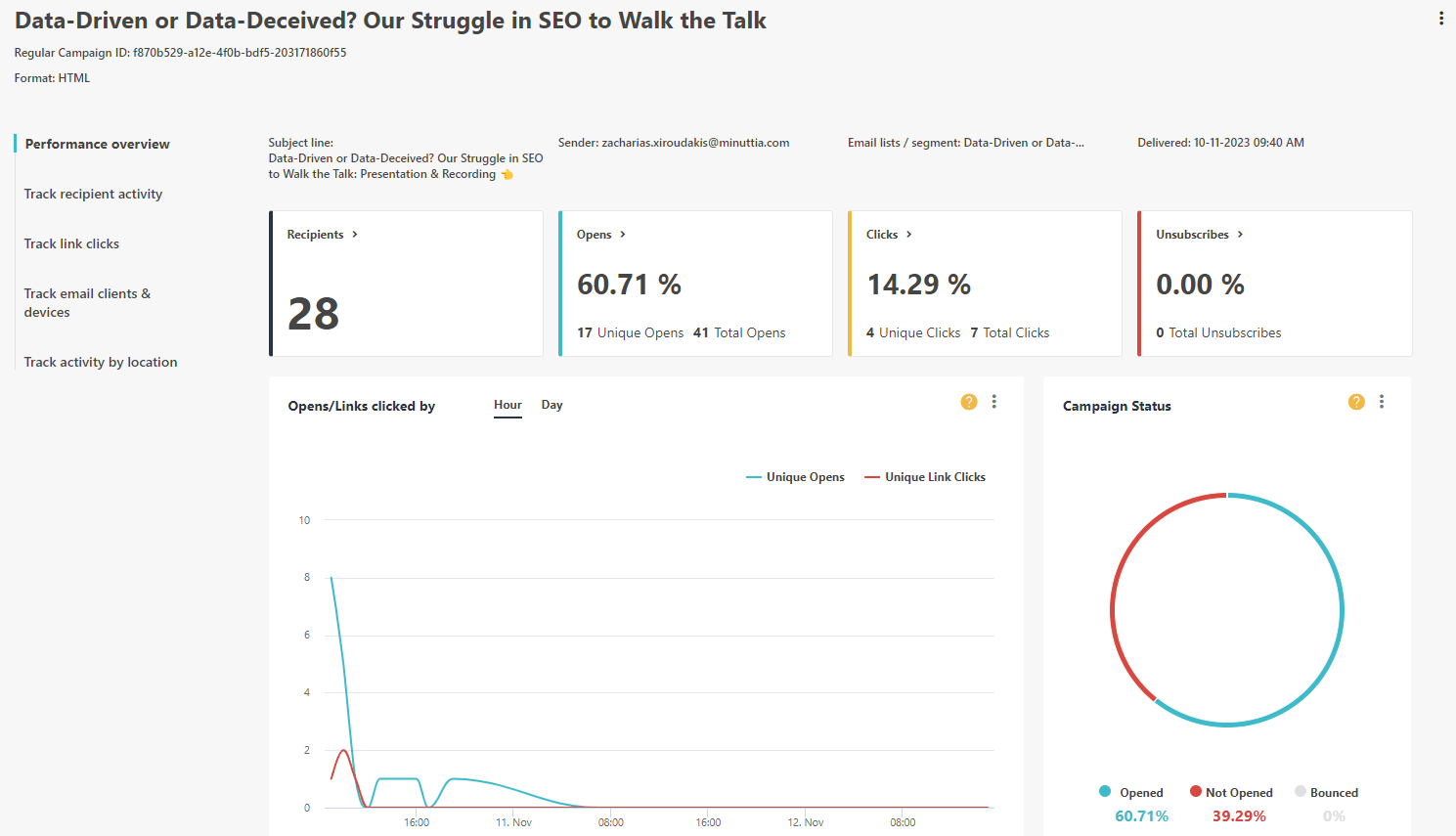Click the 0.00 % unsubscribes value
This screenshot has height=836, width=1456.
[1200, 285]
